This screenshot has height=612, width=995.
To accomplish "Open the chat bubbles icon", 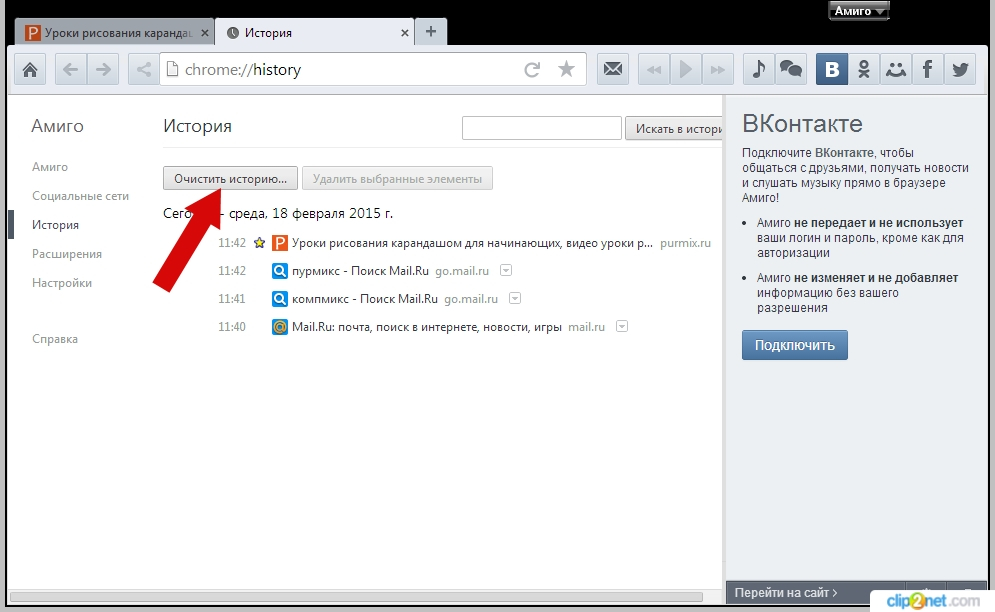I will (790, 69).
